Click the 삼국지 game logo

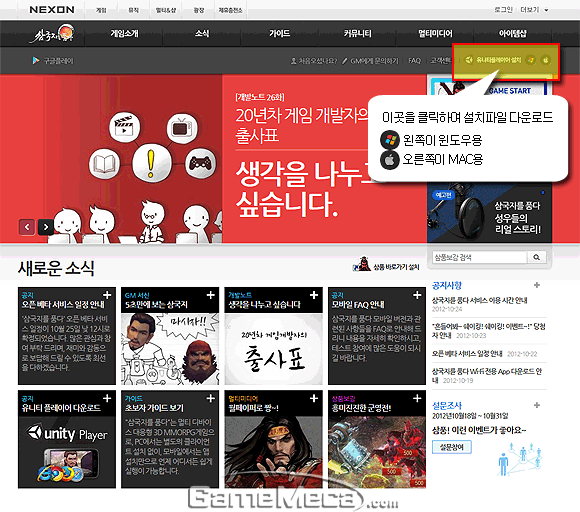tap(52, 34)
